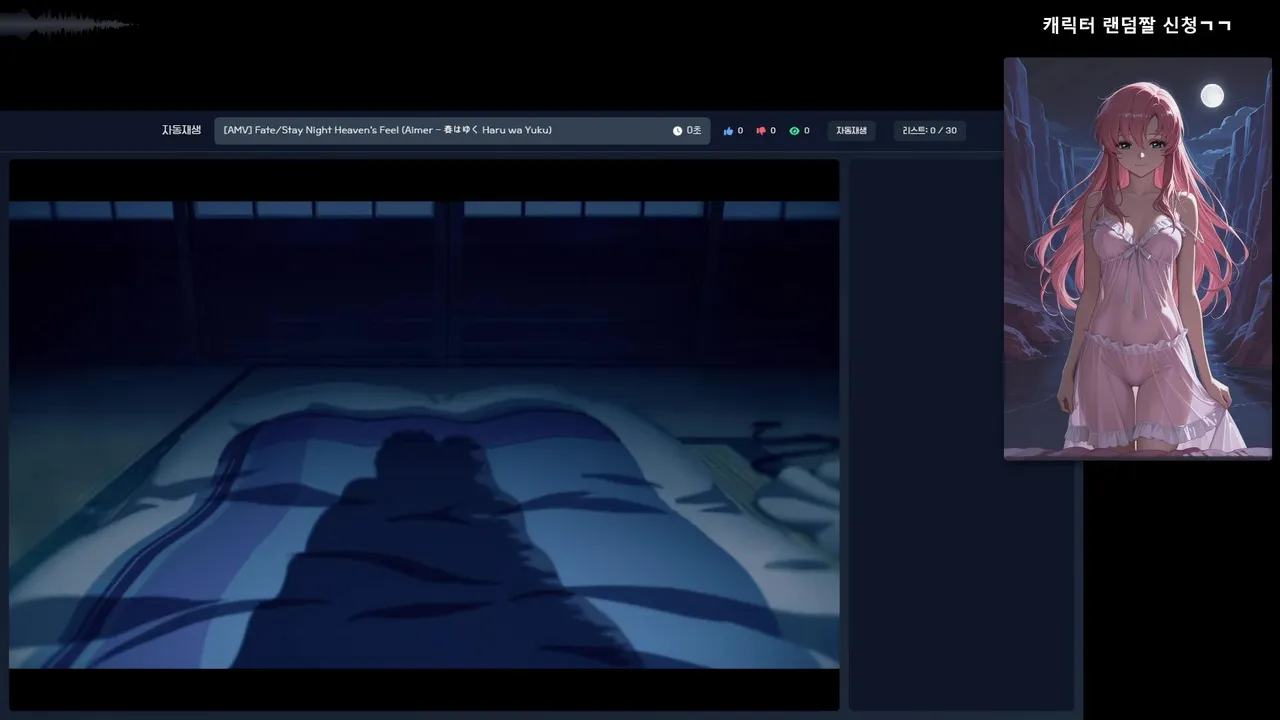Click the Fate/Stay Night AMV title field

point(462,131)
